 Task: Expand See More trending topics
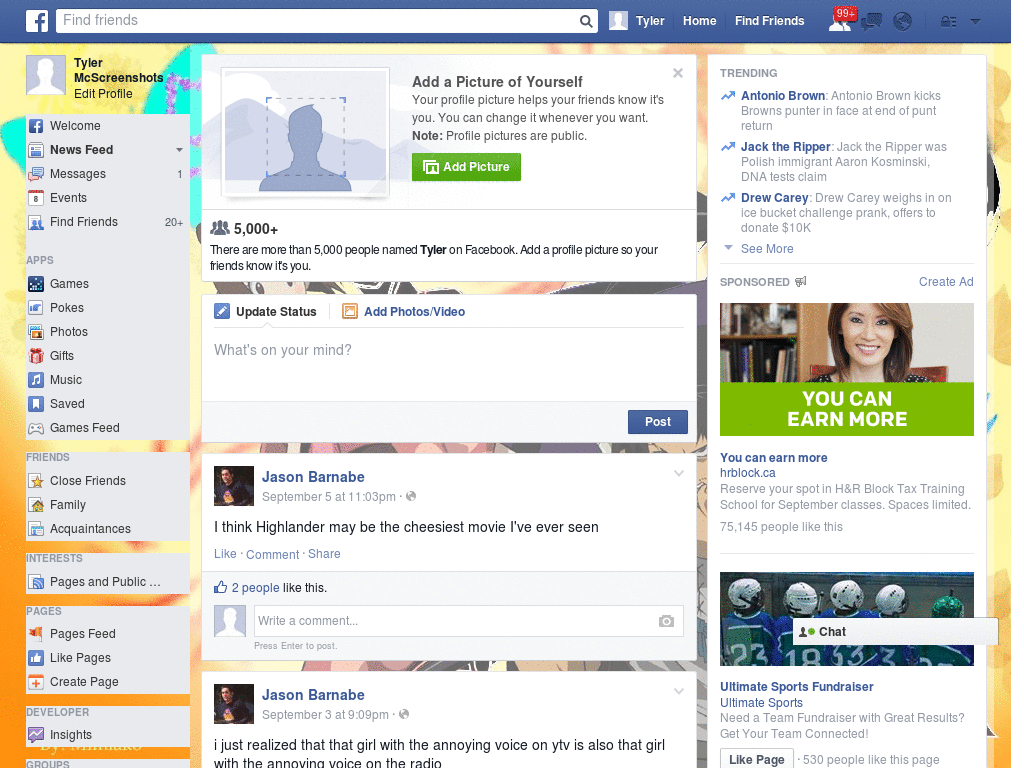pos(767,249)
